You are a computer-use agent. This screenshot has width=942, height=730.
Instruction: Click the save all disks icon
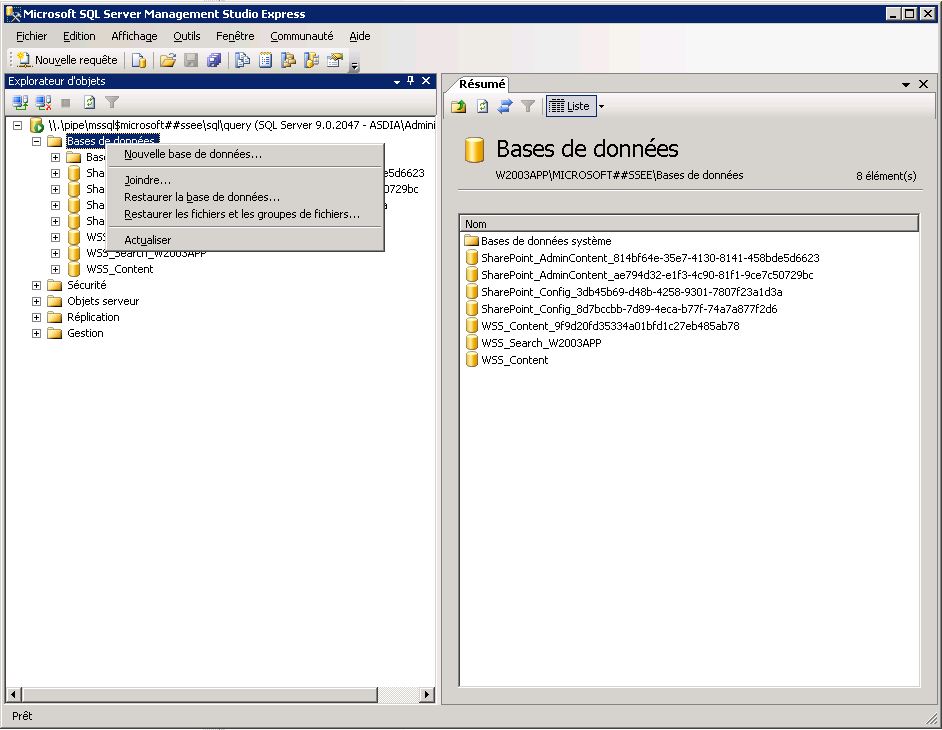pos(213,60)
